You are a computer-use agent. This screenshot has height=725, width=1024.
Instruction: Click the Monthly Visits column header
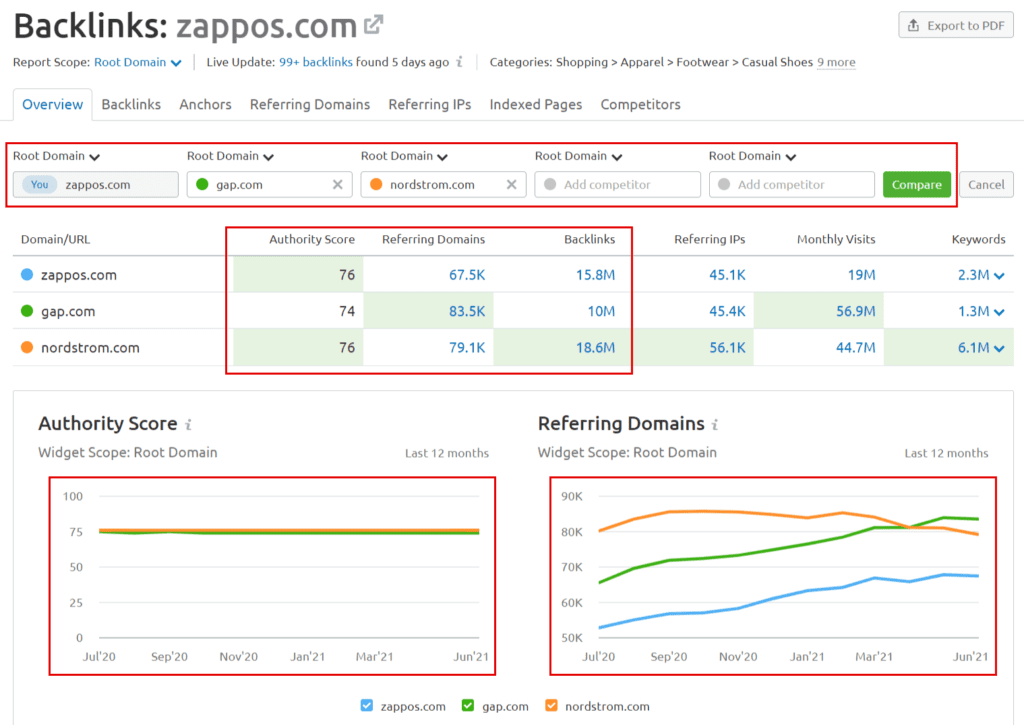coord(836,239)
